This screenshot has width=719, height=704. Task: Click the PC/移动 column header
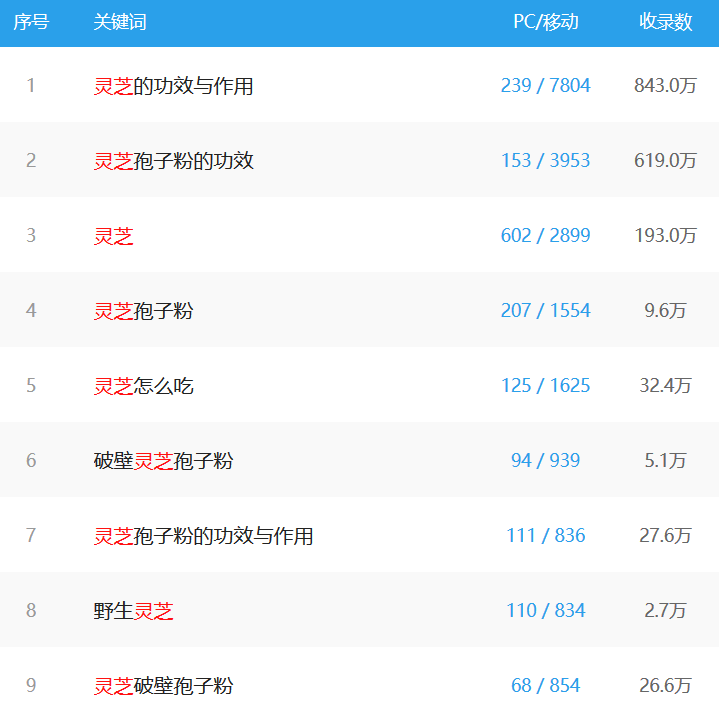546,22
